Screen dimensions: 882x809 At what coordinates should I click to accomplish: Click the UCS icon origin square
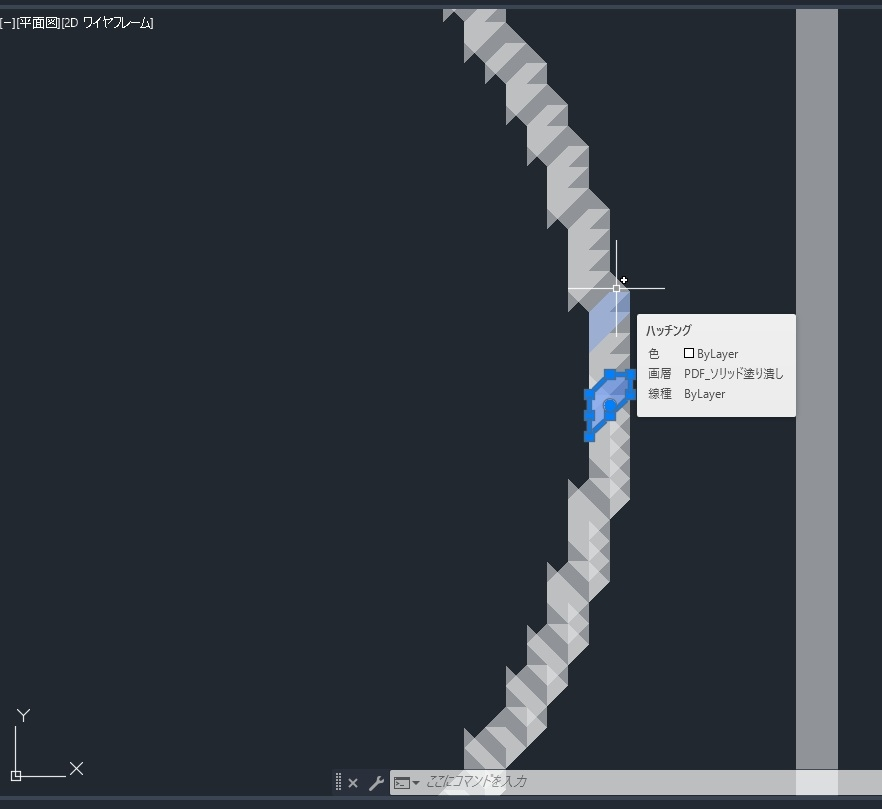(16, 776)
